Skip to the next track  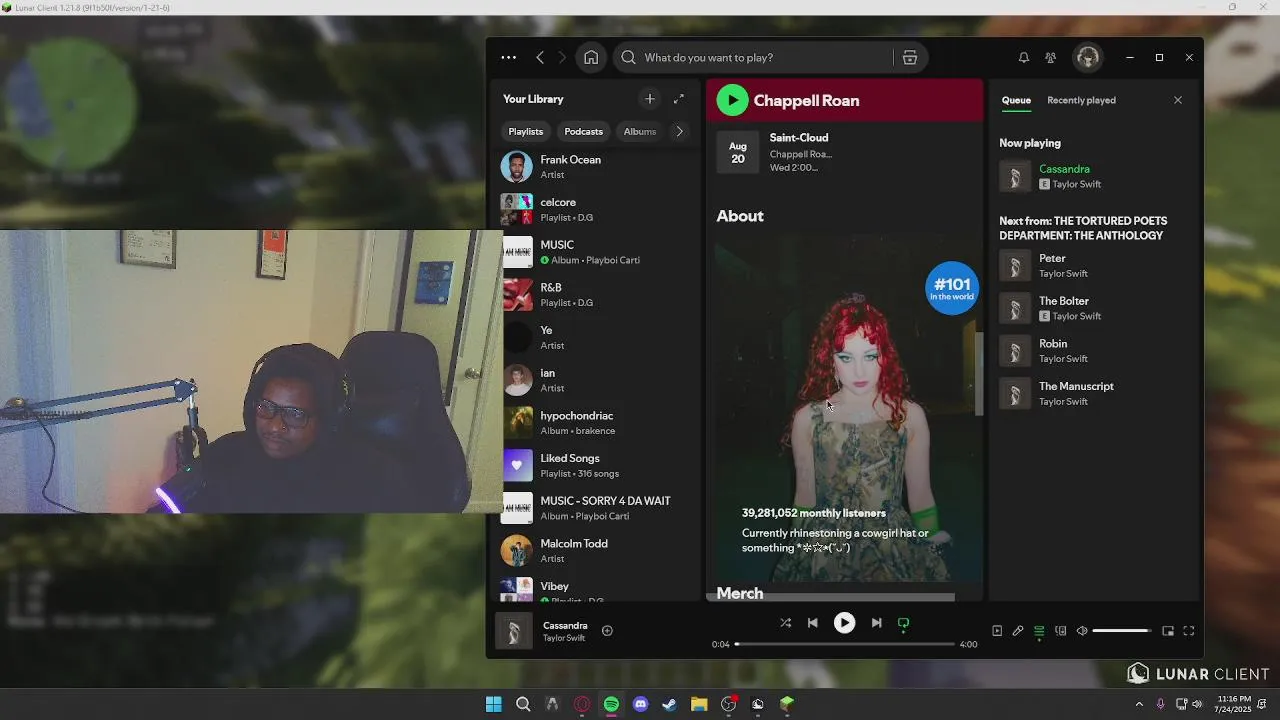[876, 623]
